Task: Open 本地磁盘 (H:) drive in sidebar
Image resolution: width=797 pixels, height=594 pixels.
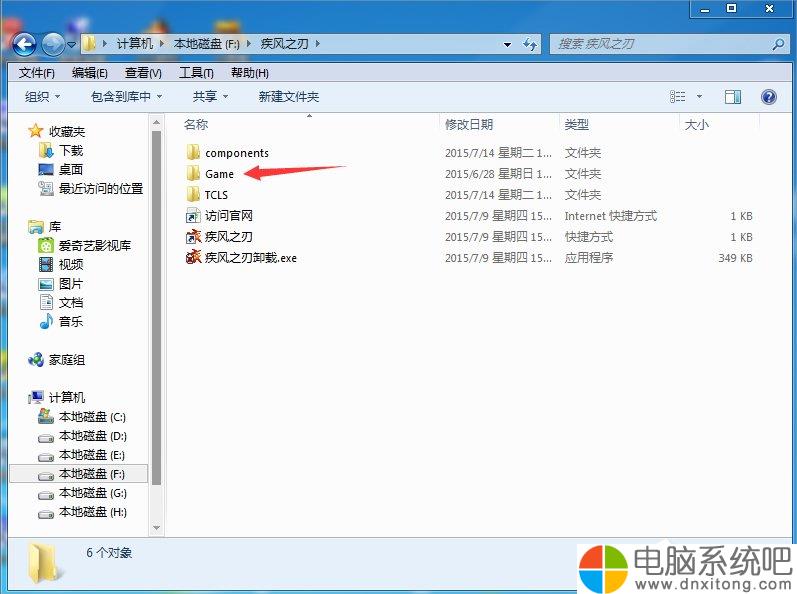Action: click(93, 512)
